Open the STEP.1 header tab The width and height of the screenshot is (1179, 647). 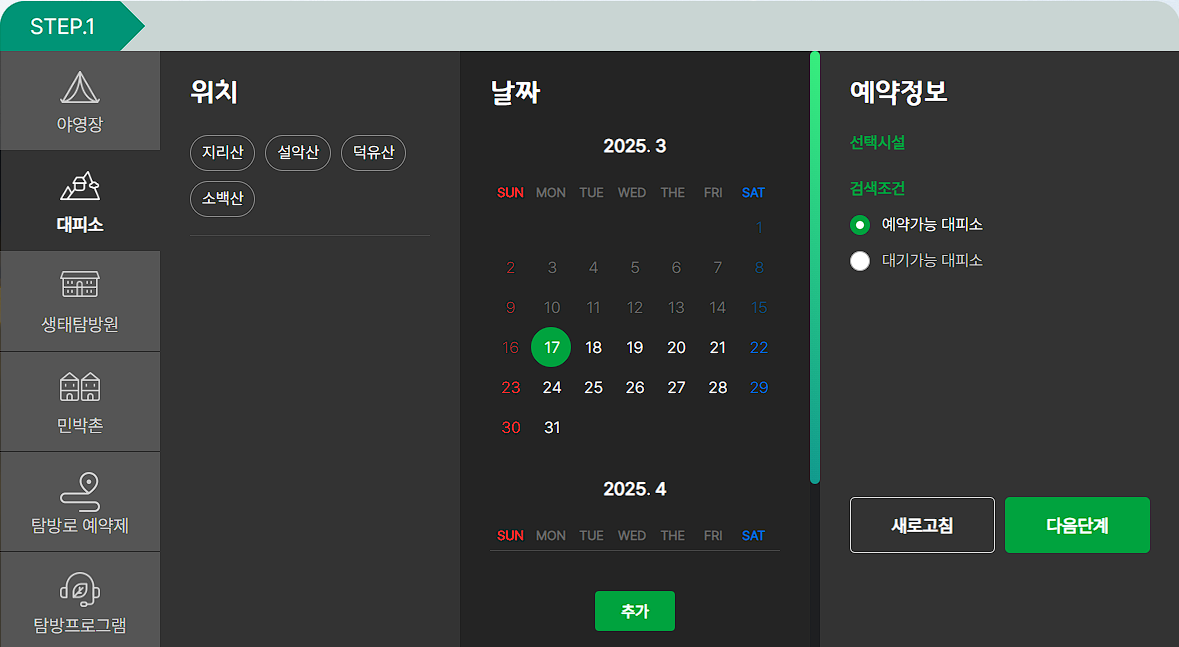60,24
